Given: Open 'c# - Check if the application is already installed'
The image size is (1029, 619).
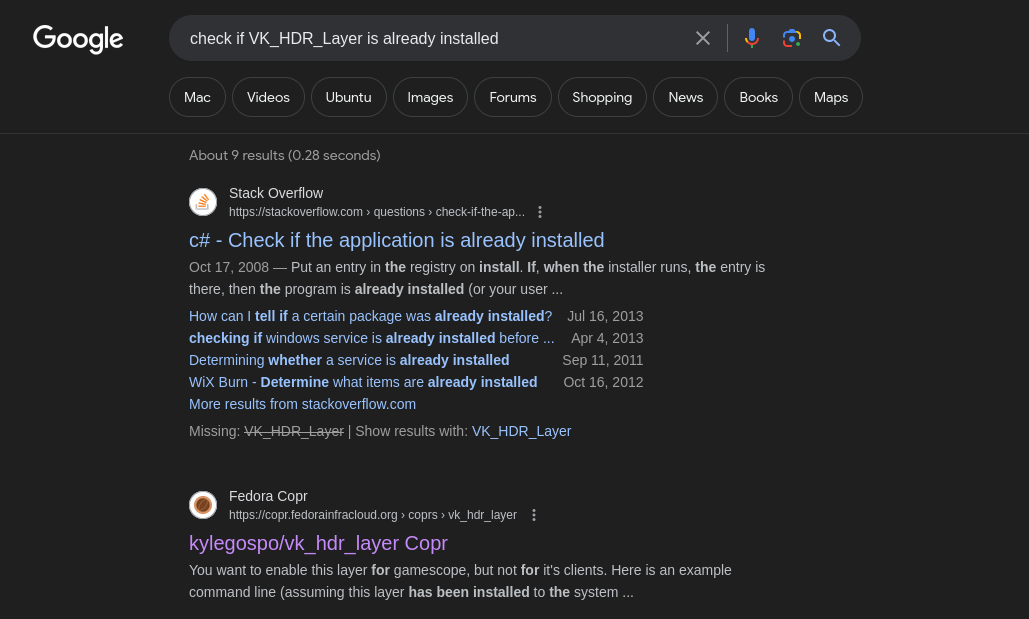Looking at the screenshot, I should point(396,240).
